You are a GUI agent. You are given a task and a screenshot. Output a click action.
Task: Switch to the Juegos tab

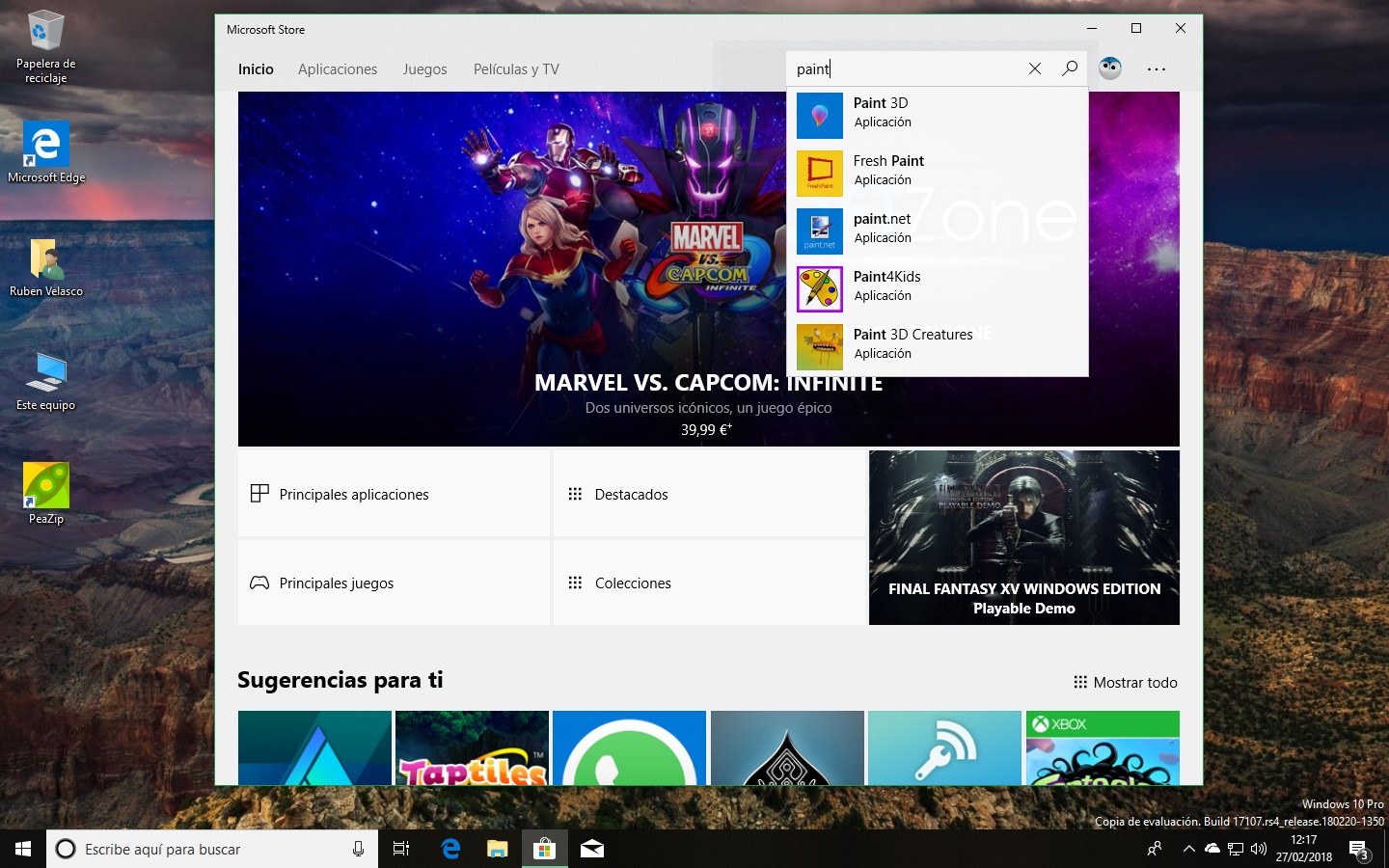[x=424, y=69]
